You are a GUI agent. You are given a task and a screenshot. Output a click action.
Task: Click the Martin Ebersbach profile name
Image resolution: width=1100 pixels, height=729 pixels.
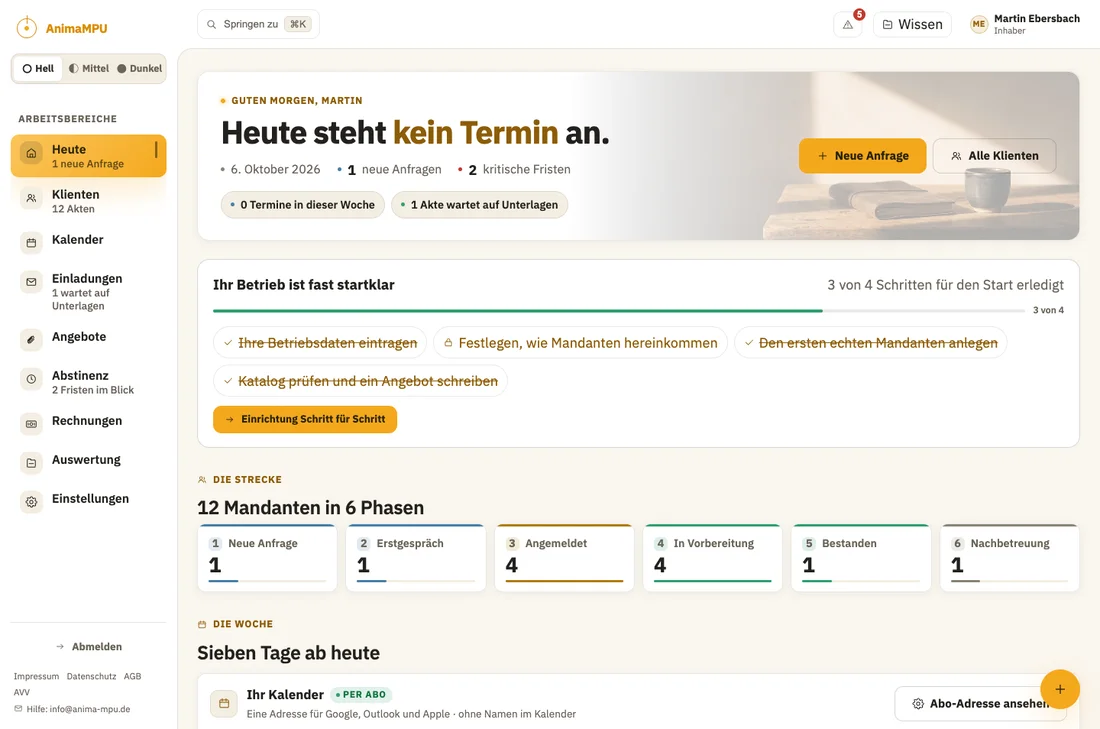tap(1036, 18)
